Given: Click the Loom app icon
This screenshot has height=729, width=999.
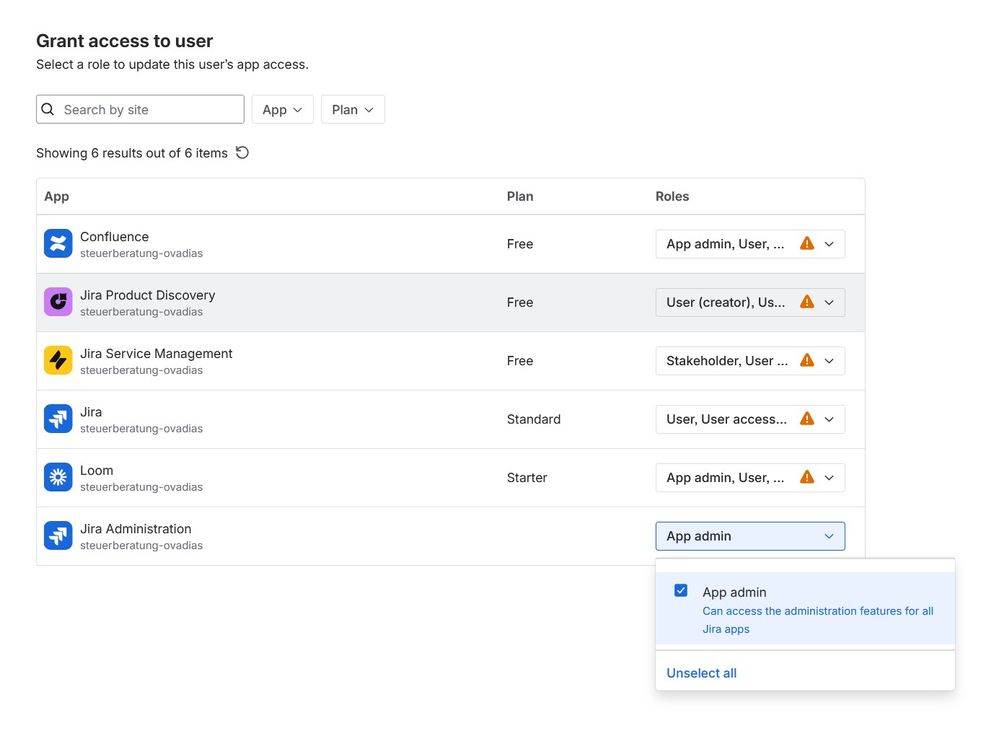Looking at the screenshot, I should [x=58, y=477].
